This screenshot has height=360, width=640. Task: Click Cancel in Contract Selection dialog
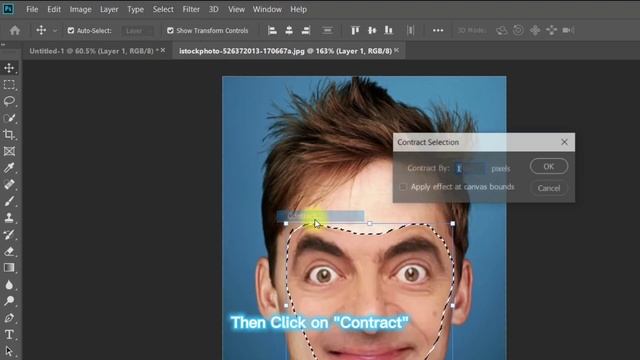pos(549,188)
